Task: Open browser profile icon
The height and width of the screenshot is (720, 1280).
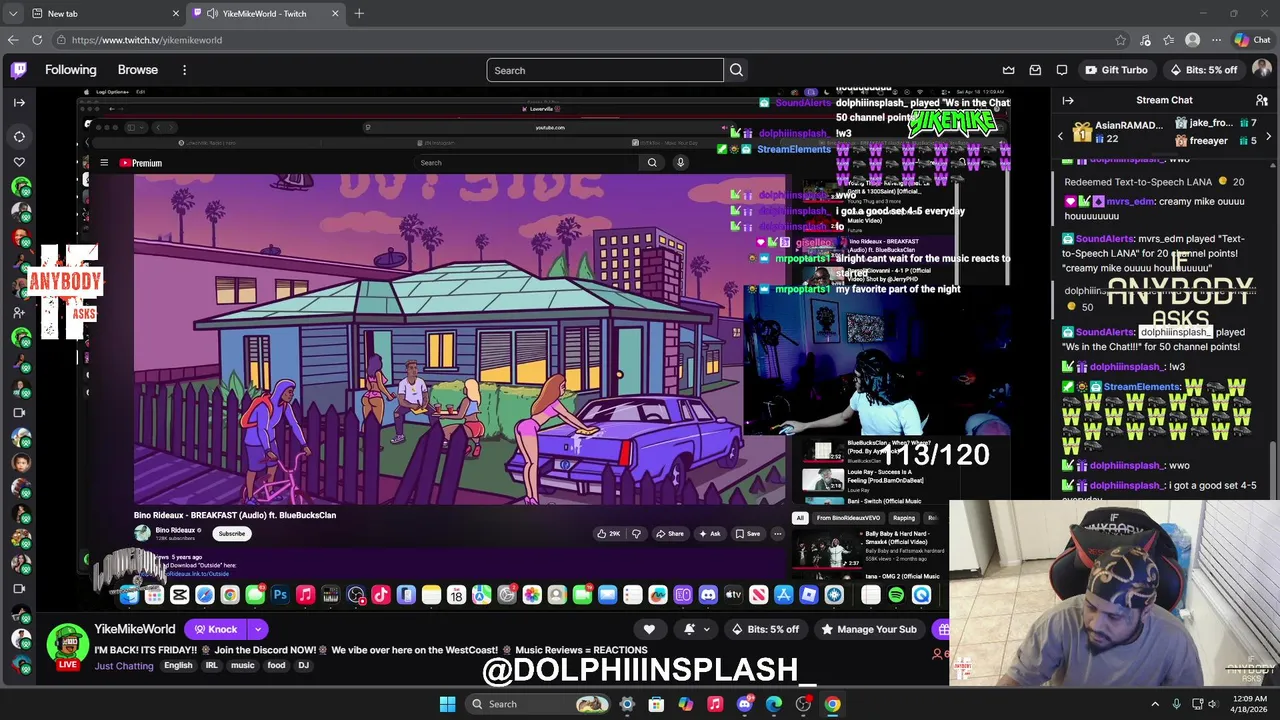Action: click(x=1192, y=40)
